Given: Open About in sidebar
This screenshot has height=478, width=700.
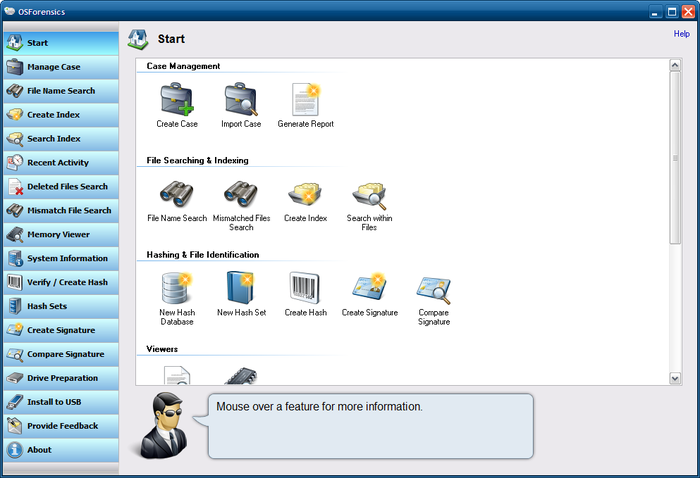Looking at the screenshot, I should pos(61,450).
